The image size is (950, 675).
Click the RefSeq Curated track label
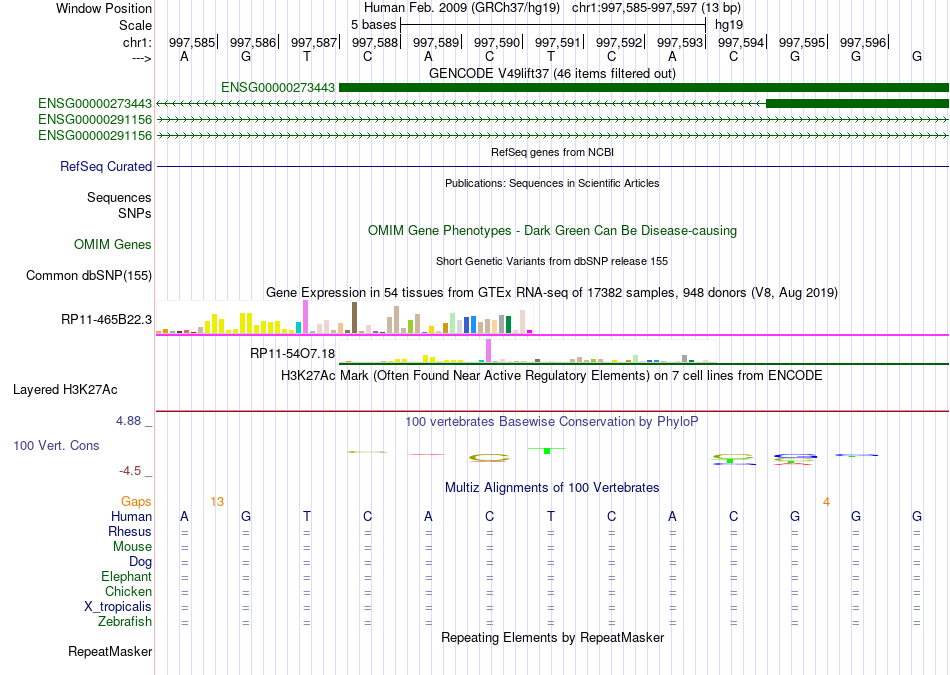click(x=105, y=166)
